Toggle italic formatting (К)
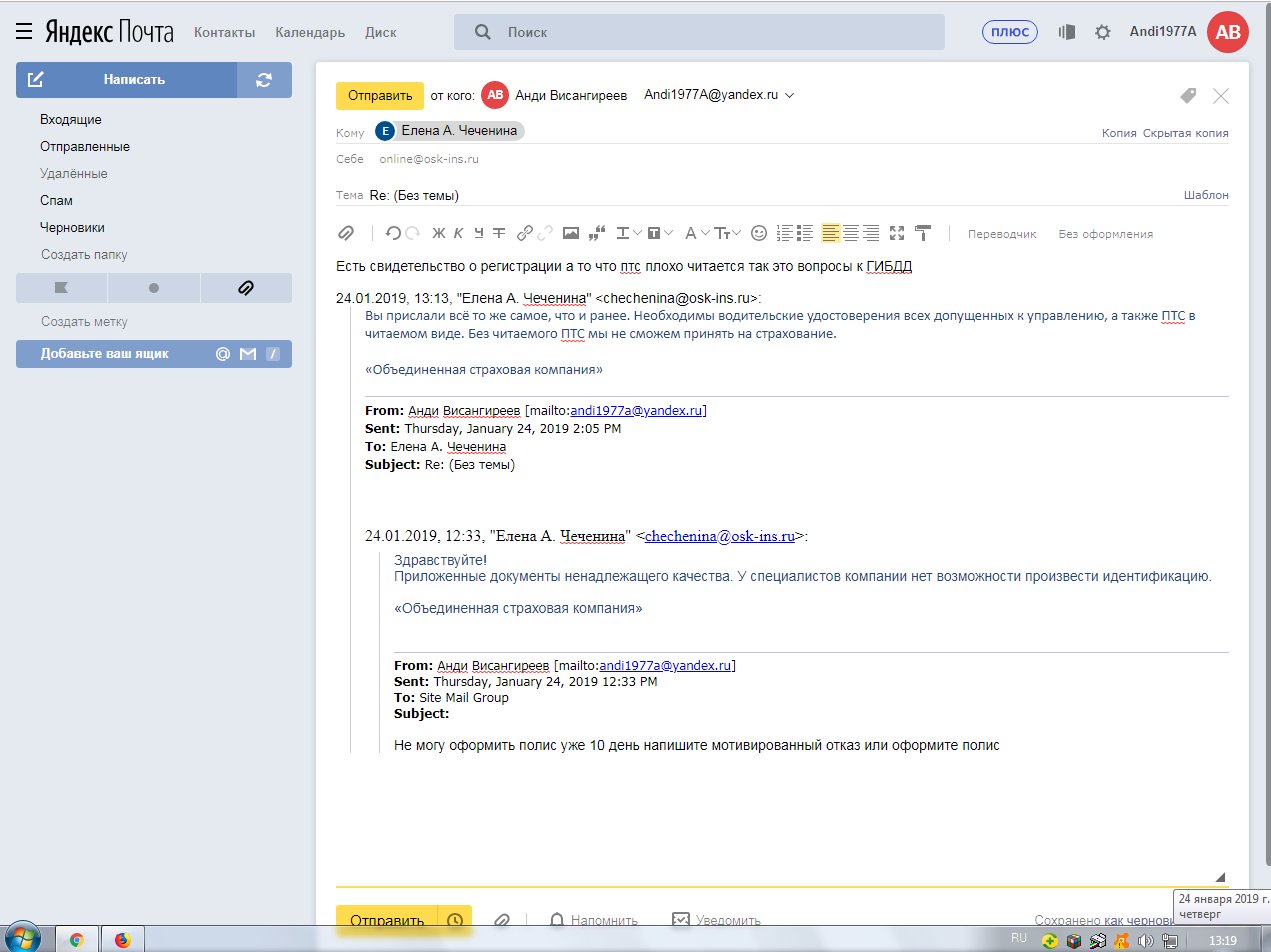The height and width of the screenshot is (952, 1271). click(458, 233)
